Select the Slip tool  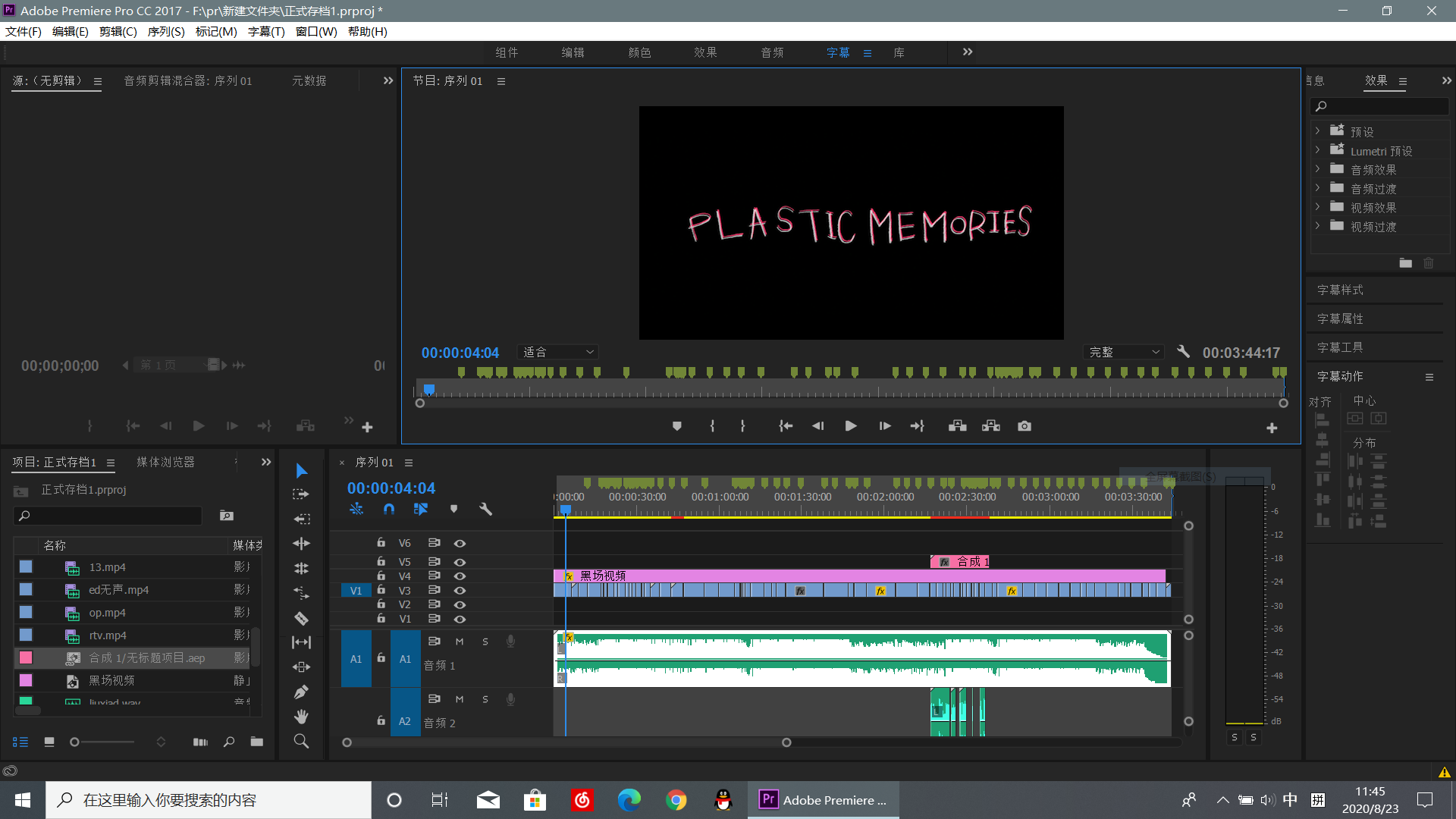301,642
